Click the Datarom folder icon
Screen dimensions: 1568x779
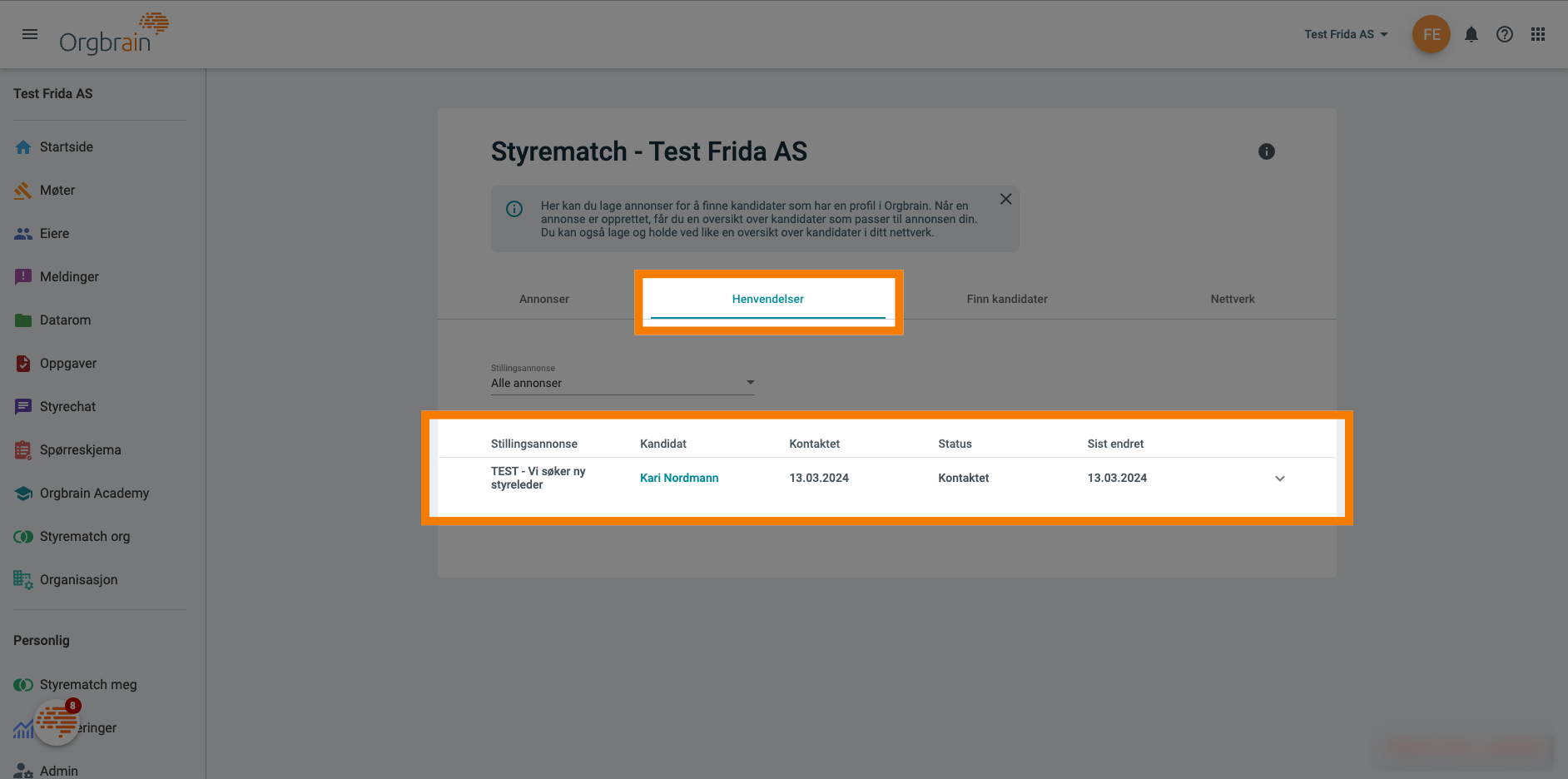click(23, 320)
